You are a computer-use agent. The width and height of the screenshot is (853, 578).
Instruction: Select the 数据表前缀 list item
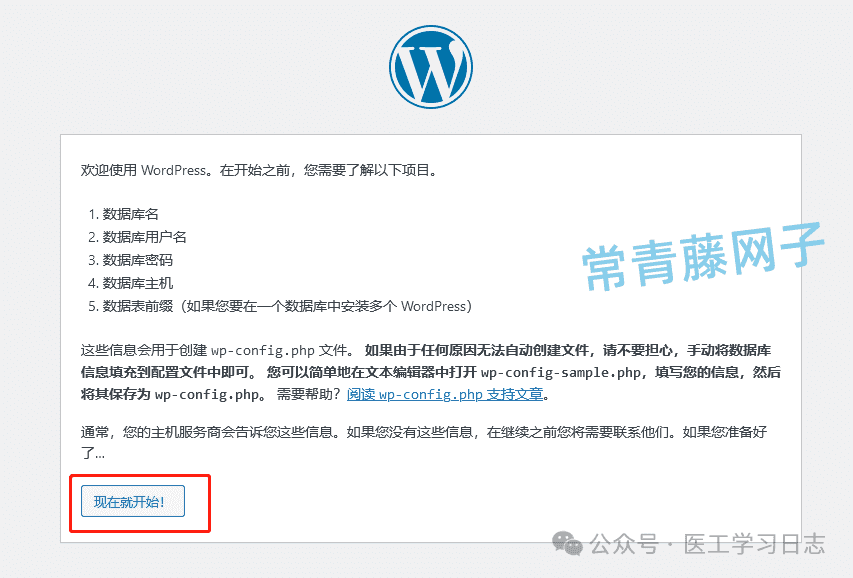(x=287, y=306)
